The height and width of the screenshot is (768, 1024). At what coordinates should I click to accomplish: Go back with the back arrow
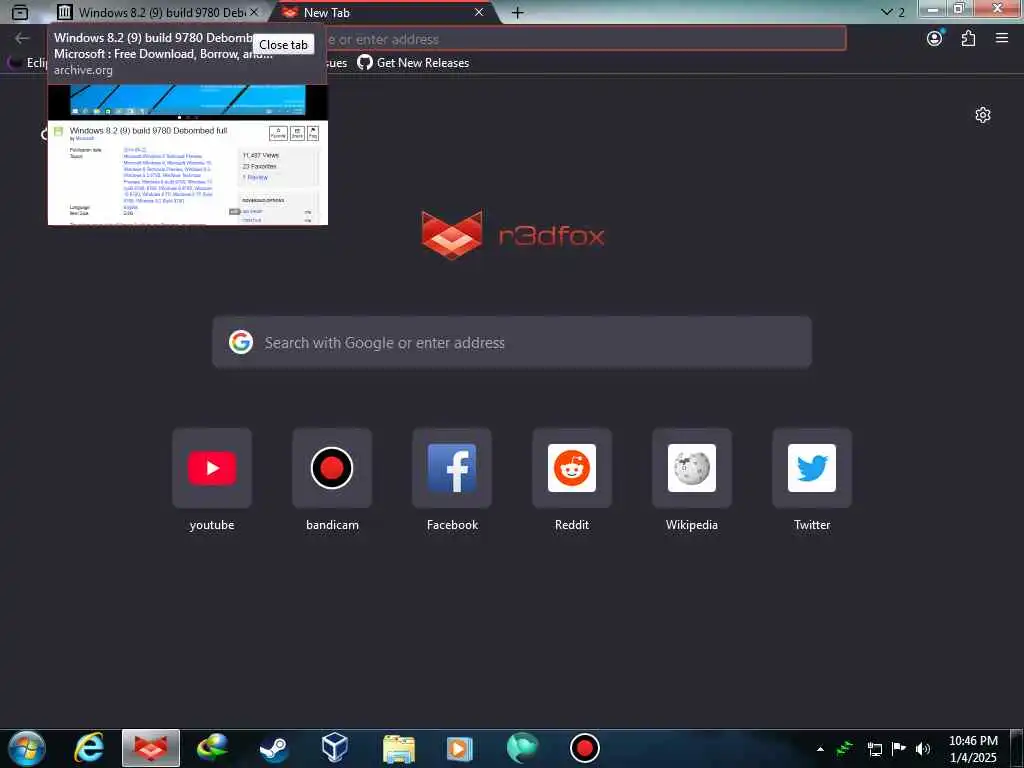click(22, 39)
